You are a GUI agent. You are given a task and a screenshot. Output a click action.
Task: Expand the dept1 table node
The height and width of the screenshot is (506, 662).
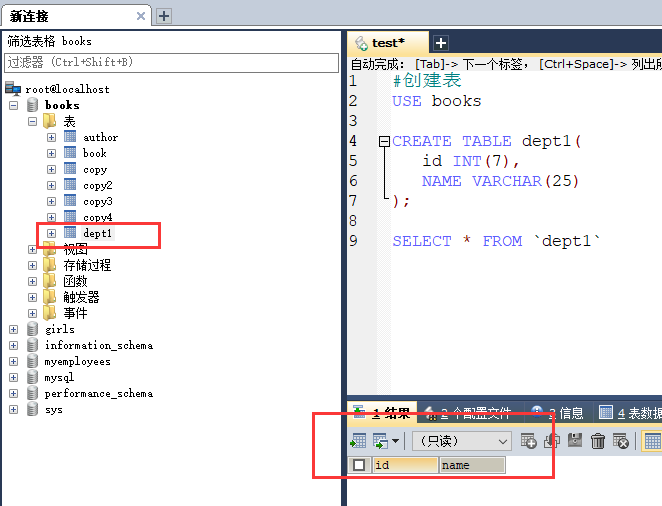tap(52, 233)
